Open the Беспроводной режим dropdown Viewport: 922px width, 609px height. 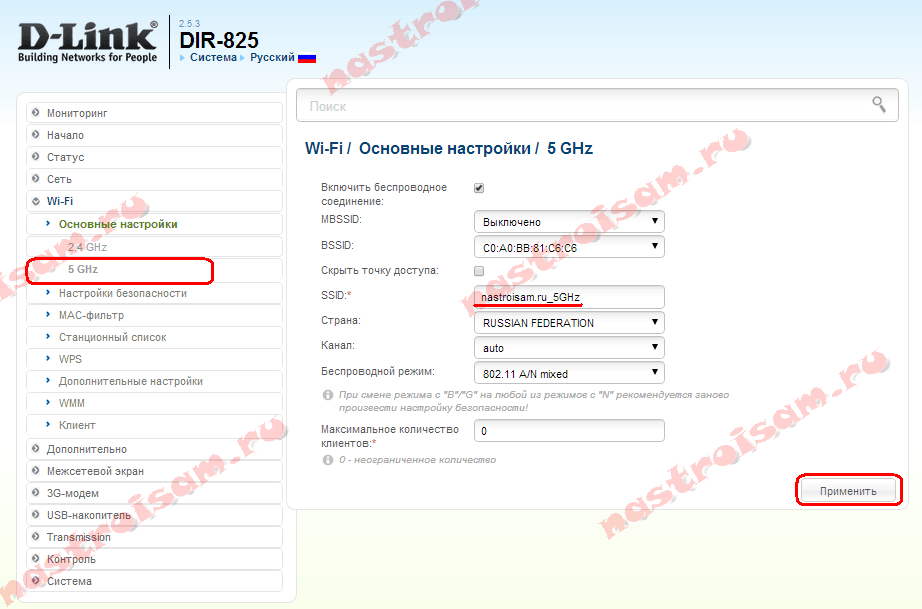(568, 374)
